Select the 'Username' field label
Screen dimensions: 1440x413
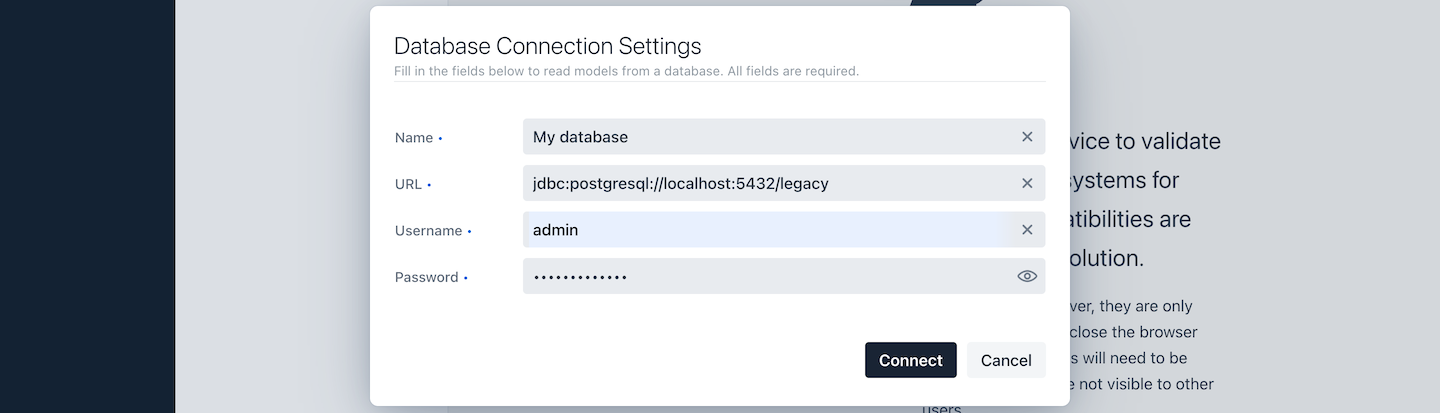tap(428, 231)
